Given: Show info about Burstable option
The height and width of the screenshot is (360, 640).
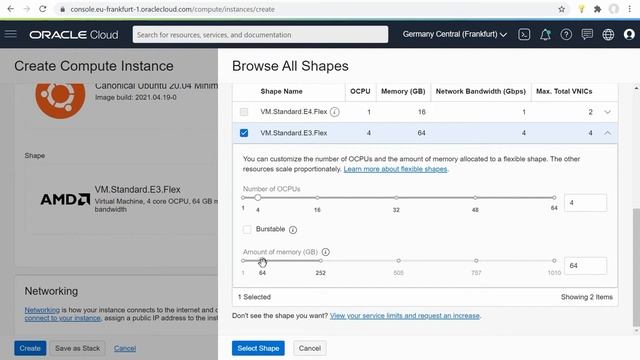Looking at the screenshot, I should pyautogui.click(x=293, y=230).
